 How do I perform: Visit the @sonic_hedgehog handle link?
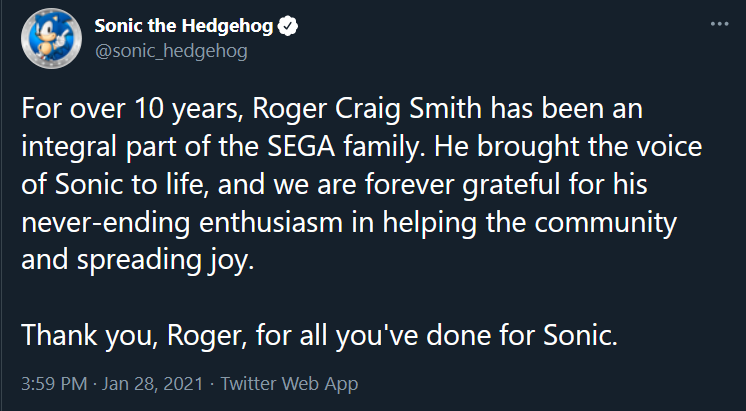(x=170, y=50)
